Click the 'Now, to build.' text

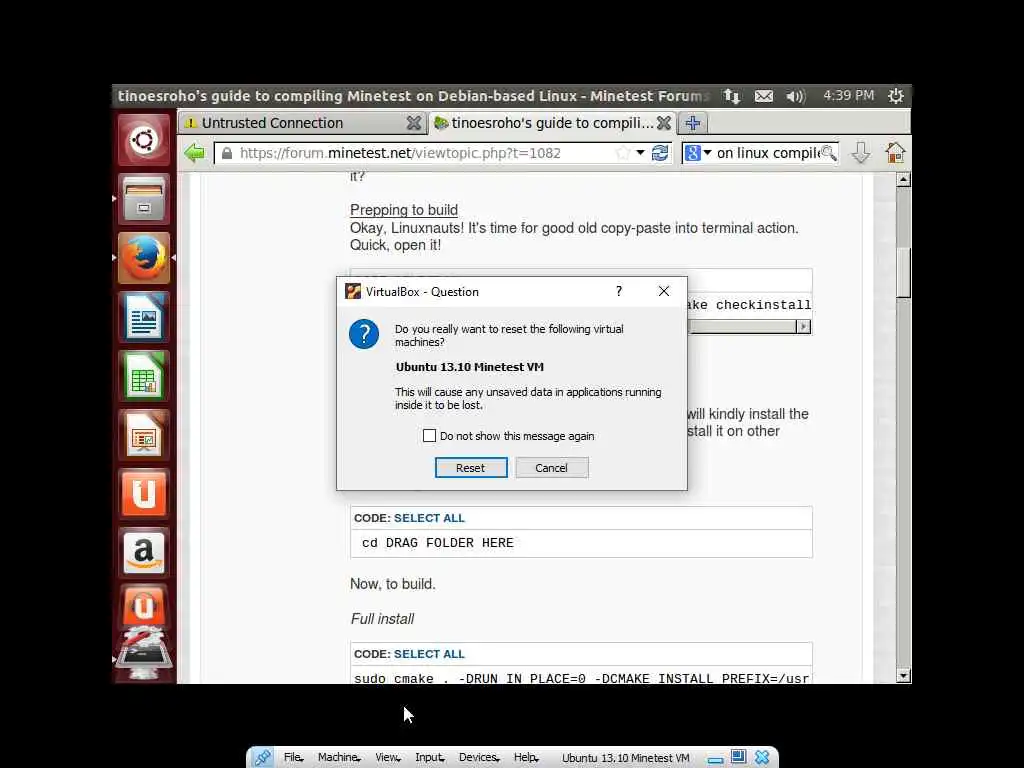tap(392, 584)
